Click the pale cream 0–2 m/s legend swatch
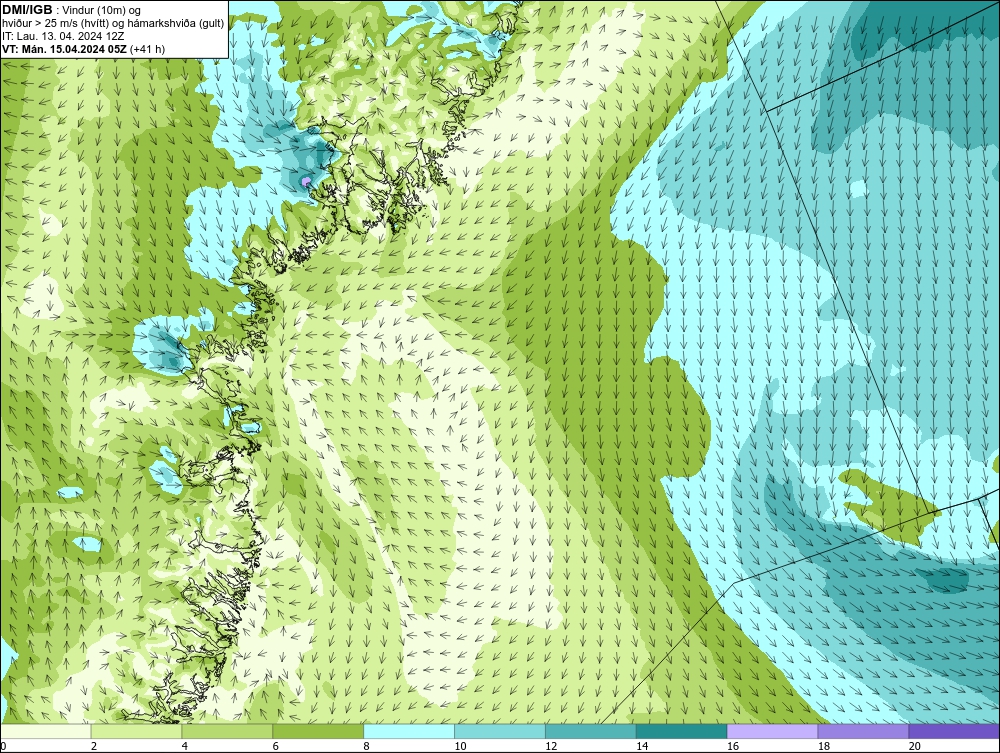The width and height of the screenshot is (1000, 753). pos(46,731)
